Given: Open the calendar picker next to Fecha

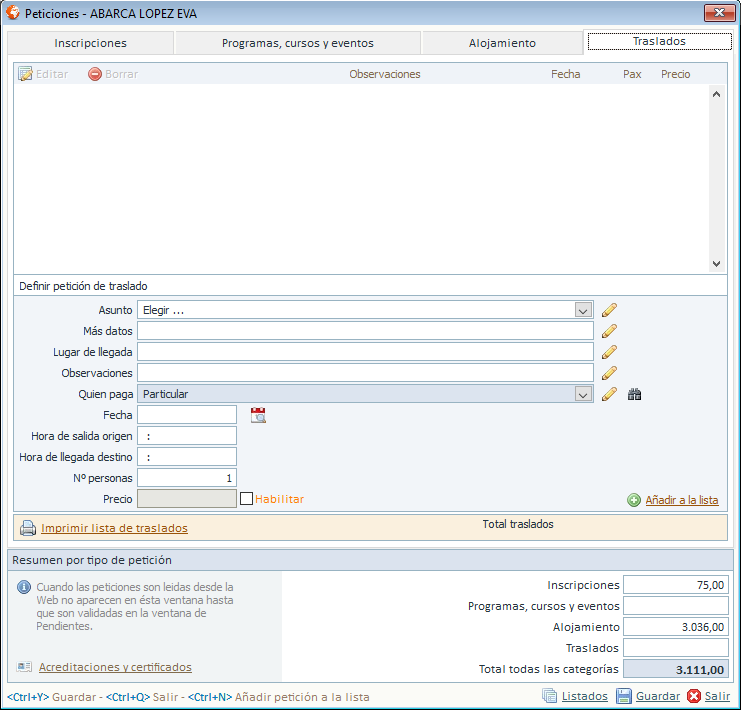Looking at the screenshot, I should pos(258,415).
